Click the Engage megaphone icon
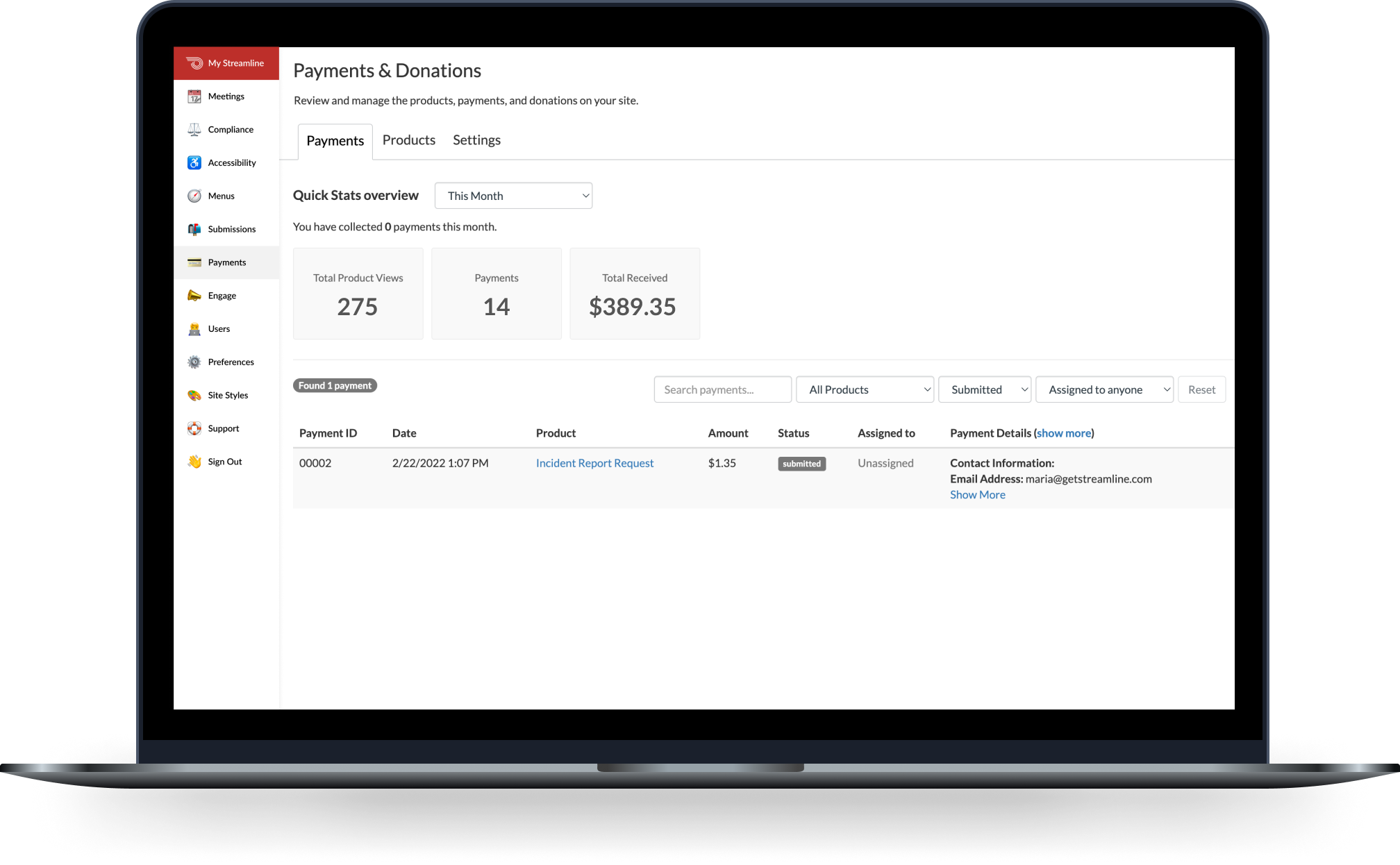This screenshot has height=865, width=1400. coord(194,296)
